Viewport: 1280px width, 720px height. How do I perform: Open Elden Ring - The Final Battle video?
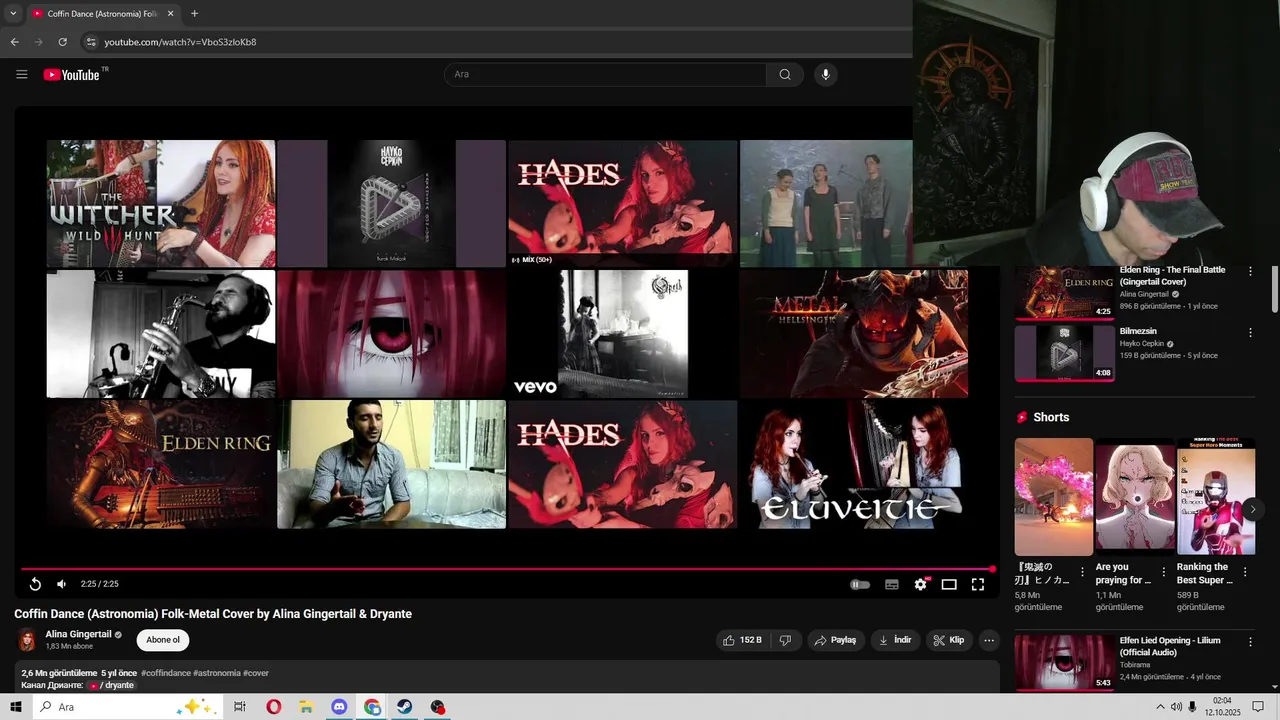pos(1172,276)
